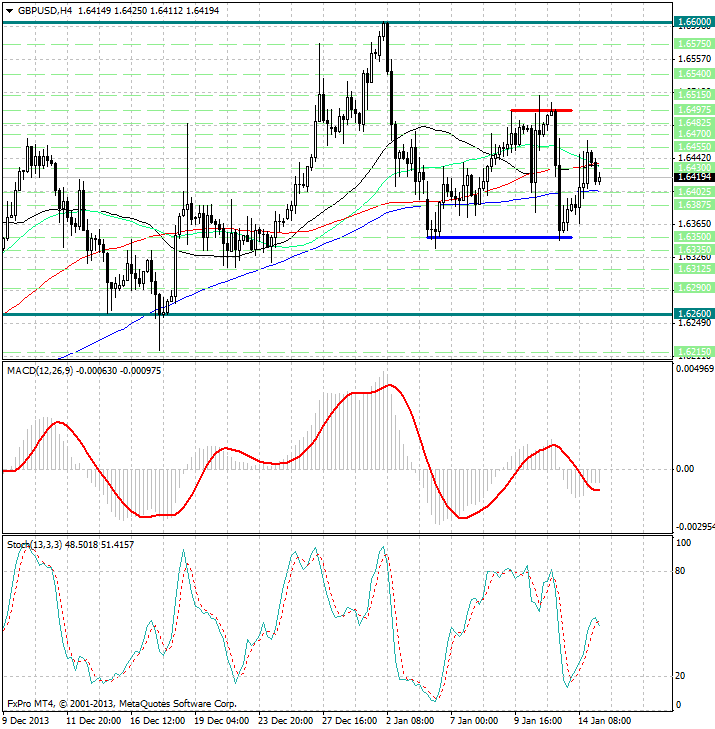Click the 1.63500 green price label

[694, 237]
